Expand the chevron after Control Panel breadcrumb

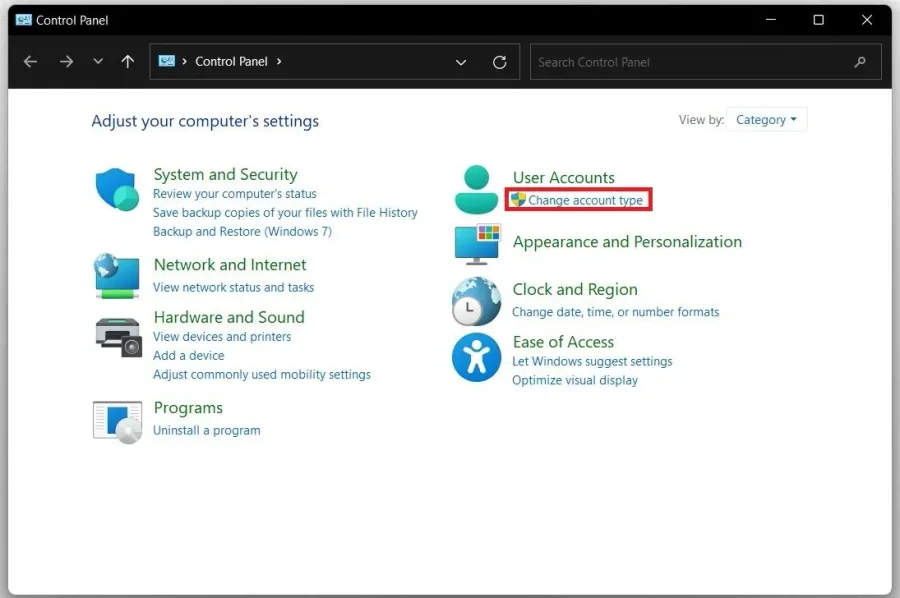(x=279, y=61)
